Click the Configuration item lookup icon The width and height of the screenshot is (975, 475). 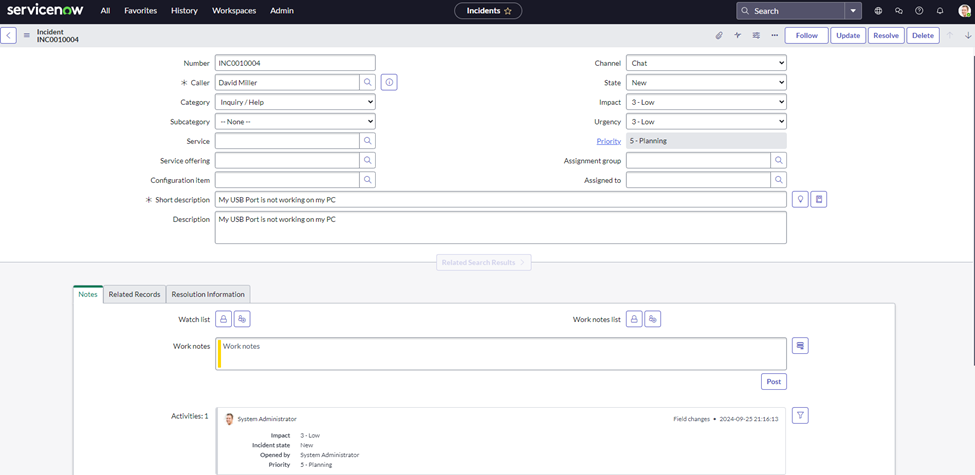pos(368,180)
